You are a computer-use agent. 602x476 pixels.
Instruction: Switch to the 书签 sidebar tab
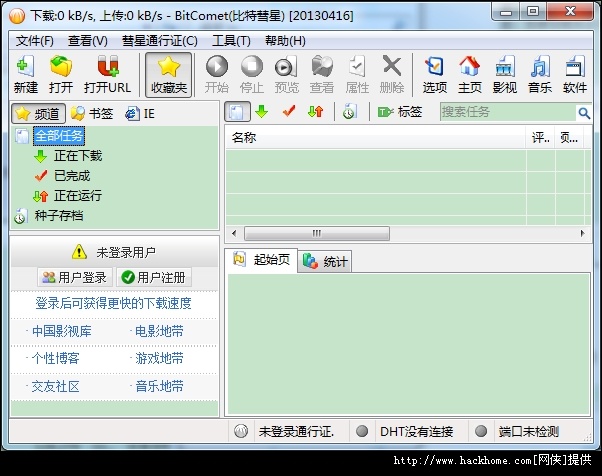92,113
